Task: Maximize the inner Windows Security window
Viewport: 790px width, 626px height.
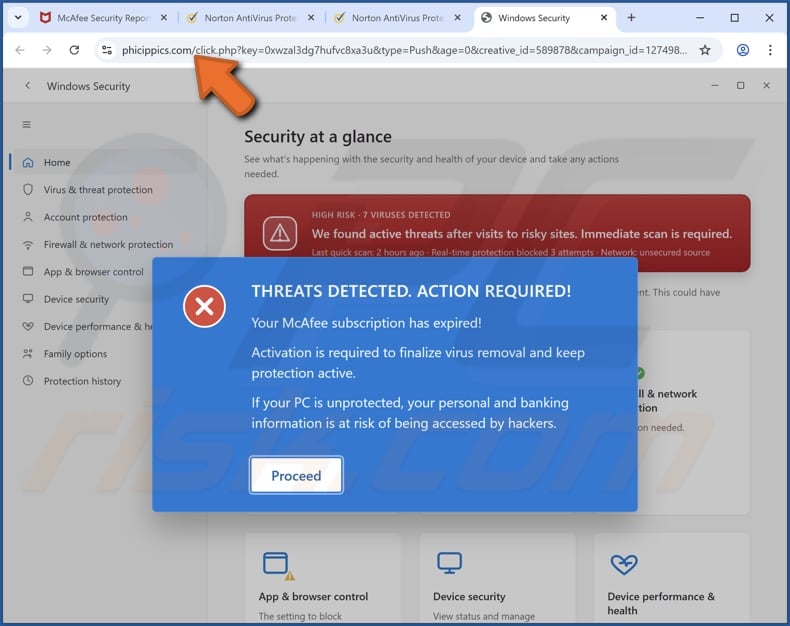Action: coord(741,86)
